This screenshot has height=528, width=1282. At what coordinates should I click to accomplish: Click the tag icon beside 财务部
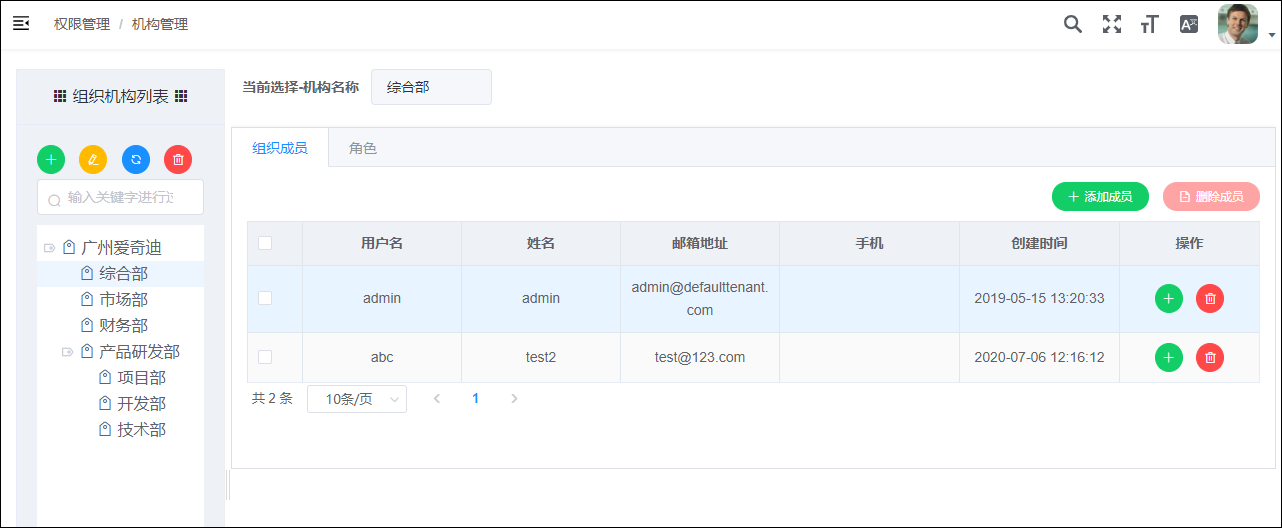click(x=86, y=325)
